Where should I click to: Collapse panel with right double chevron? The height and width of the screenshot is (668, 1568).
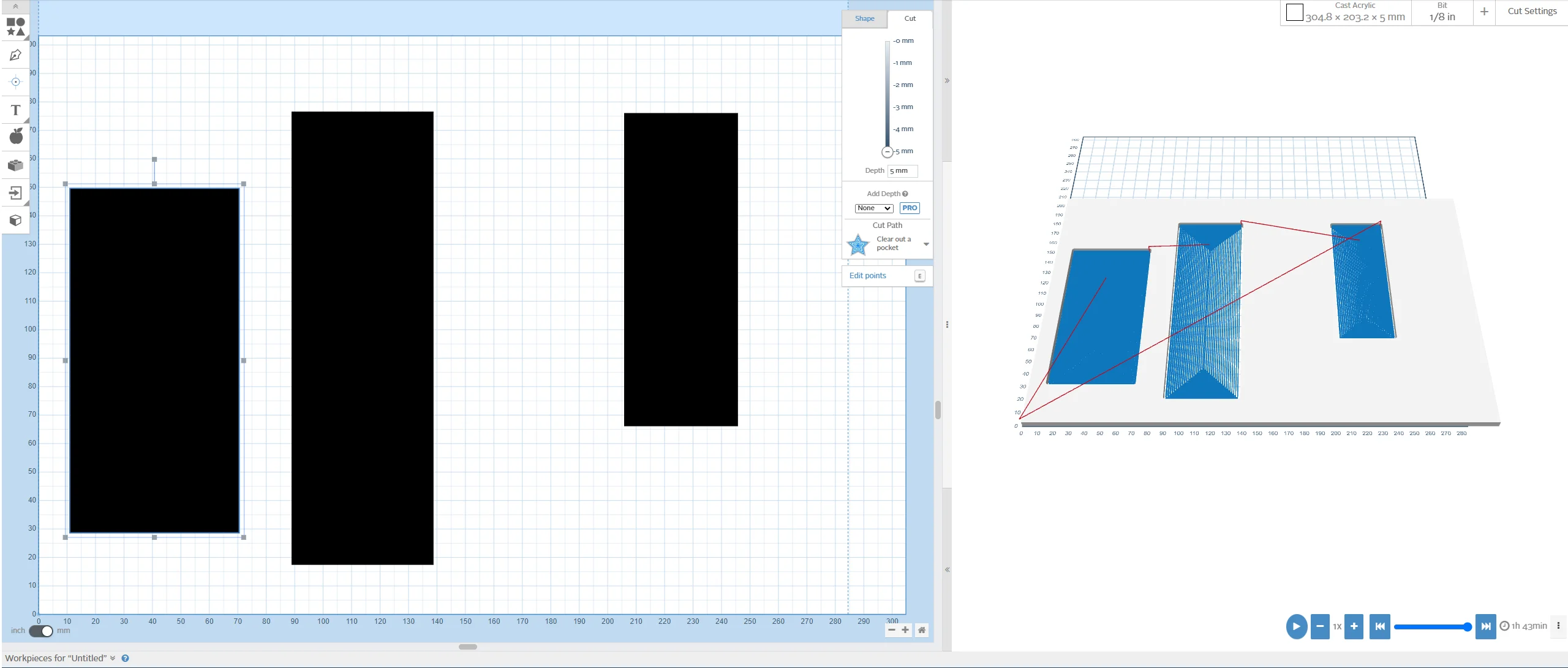947,80
